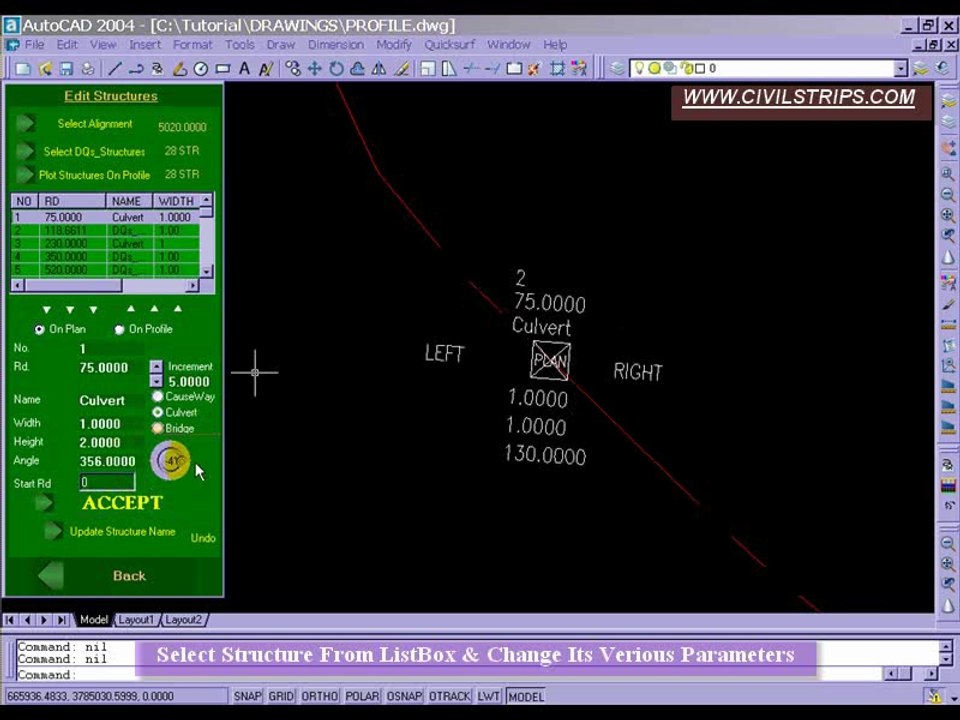
Task: Select the Extend tool icon
Action: pyautogui.click(x=492, y=69)
